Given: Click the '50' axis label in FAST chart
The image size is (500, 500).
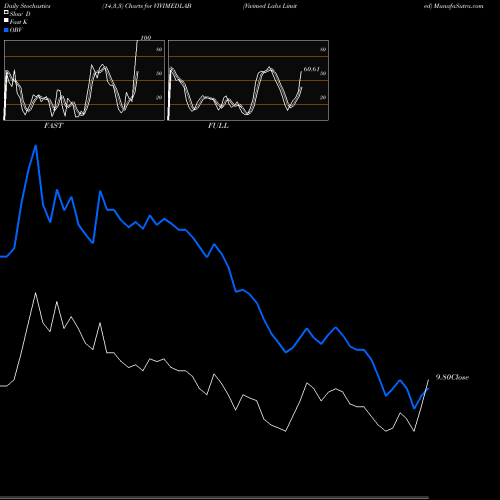Looking at the screenshot, I should click(159, 73).
